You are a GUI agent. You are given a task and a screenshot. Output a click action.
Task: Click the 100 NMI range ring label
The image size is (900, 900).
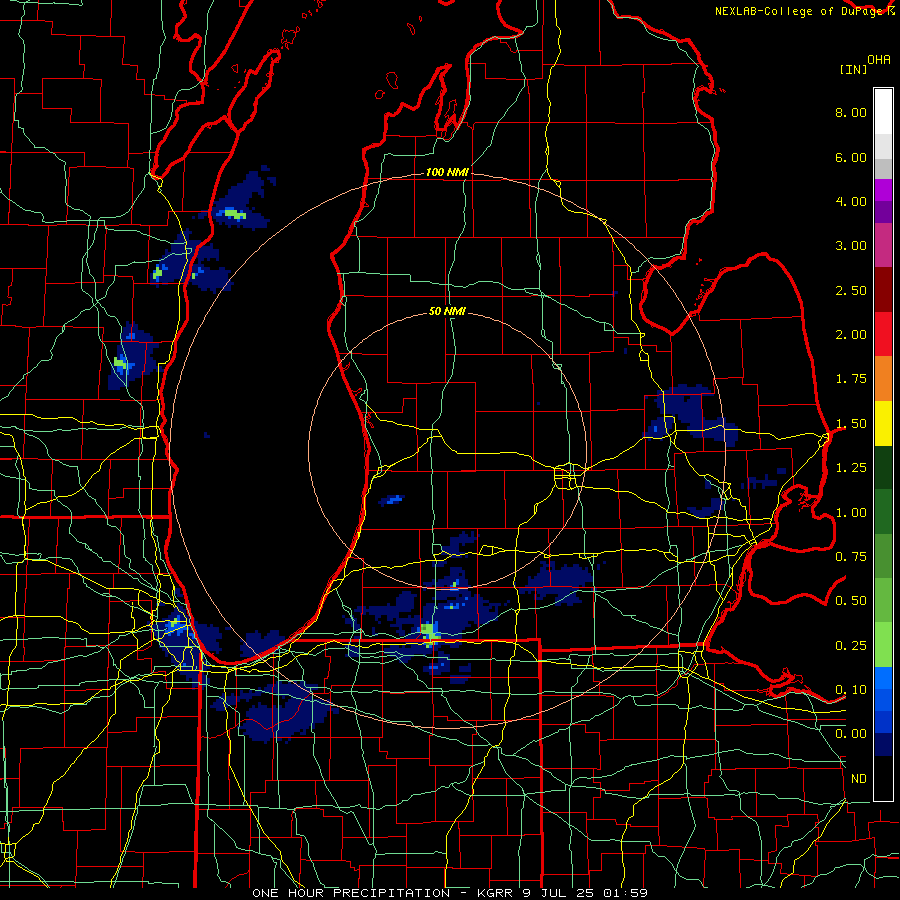pyautogui.click(x=447, y=172)
